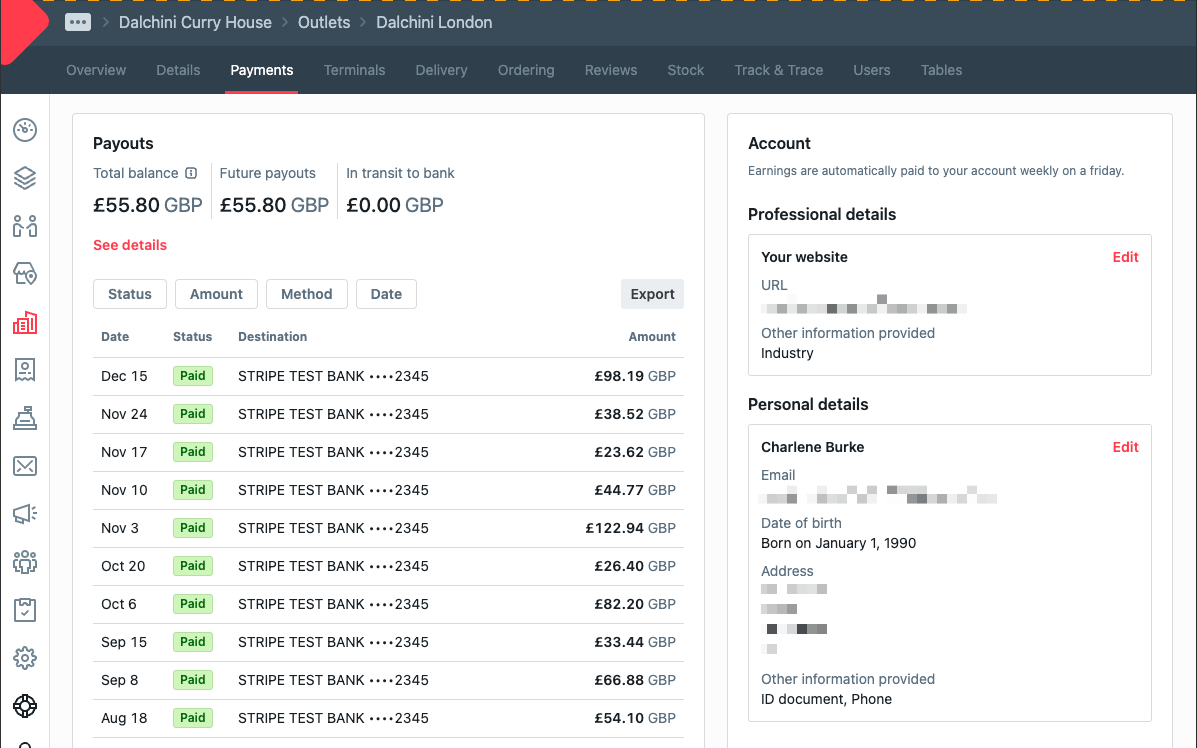Open the store location pin icon
The height and width of the screenshot is (748, 1197).
coord(25,274)
